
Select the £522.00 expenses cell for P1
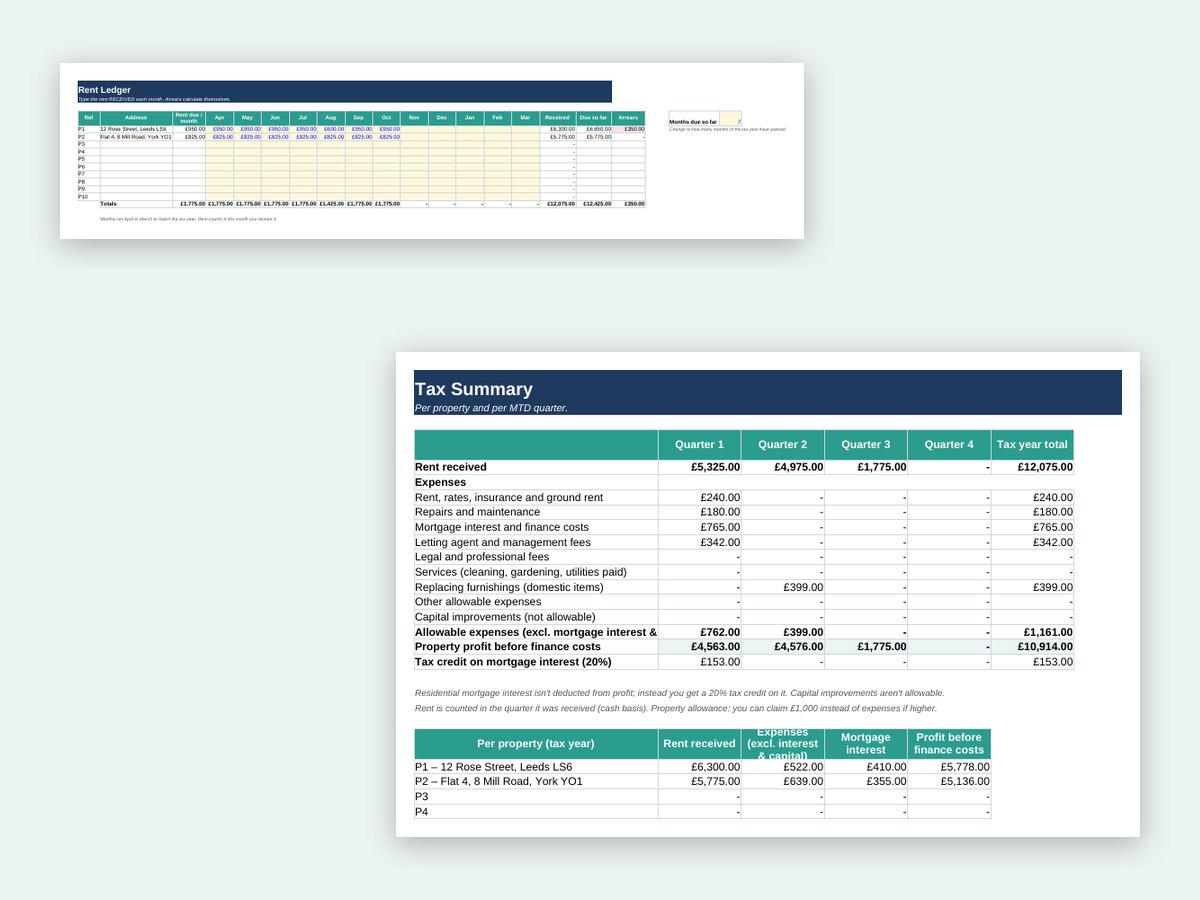point(783,767)
